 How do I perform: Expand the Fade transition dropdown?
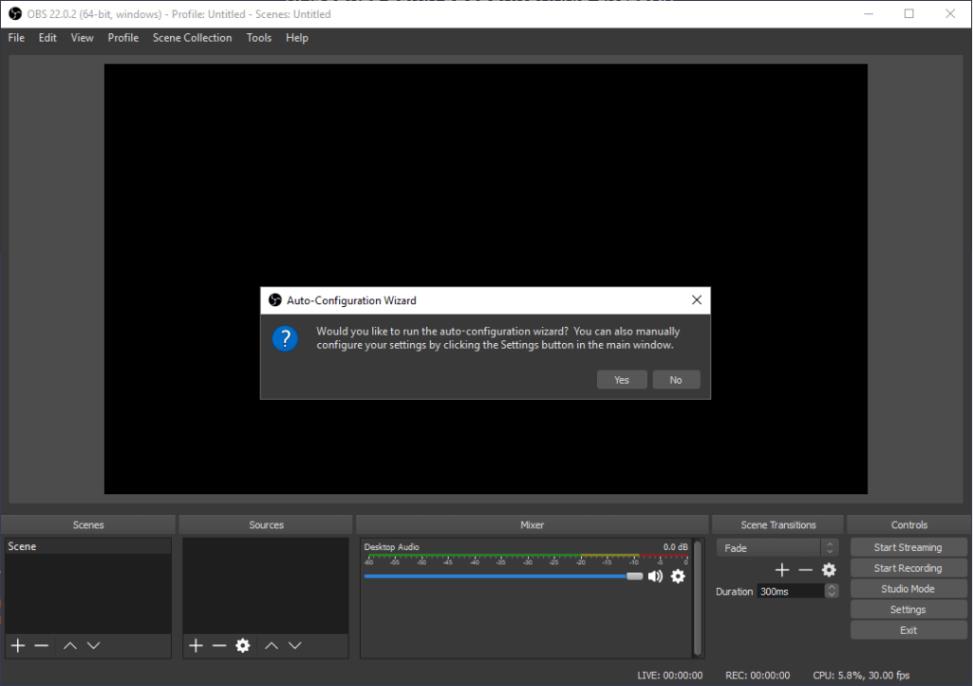point(778,548)
